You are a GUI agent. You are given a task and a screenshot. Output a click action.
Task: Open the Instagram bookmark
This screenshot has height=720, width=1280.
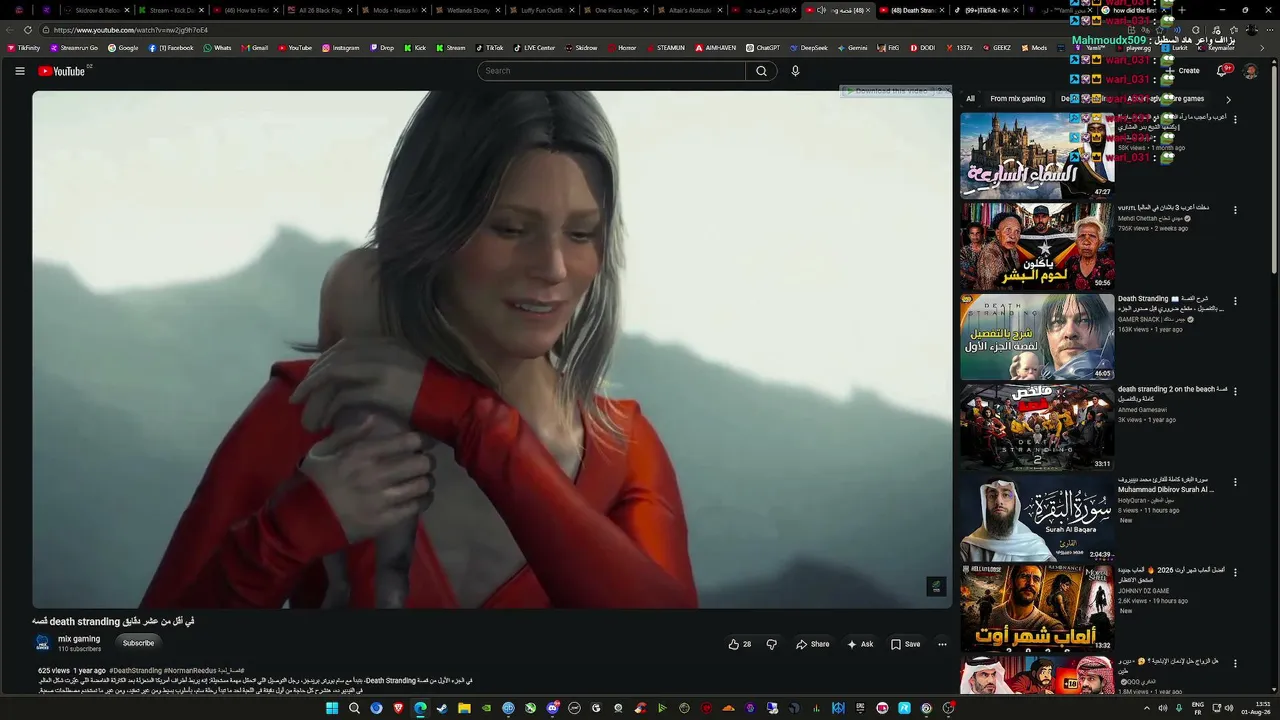341,48
